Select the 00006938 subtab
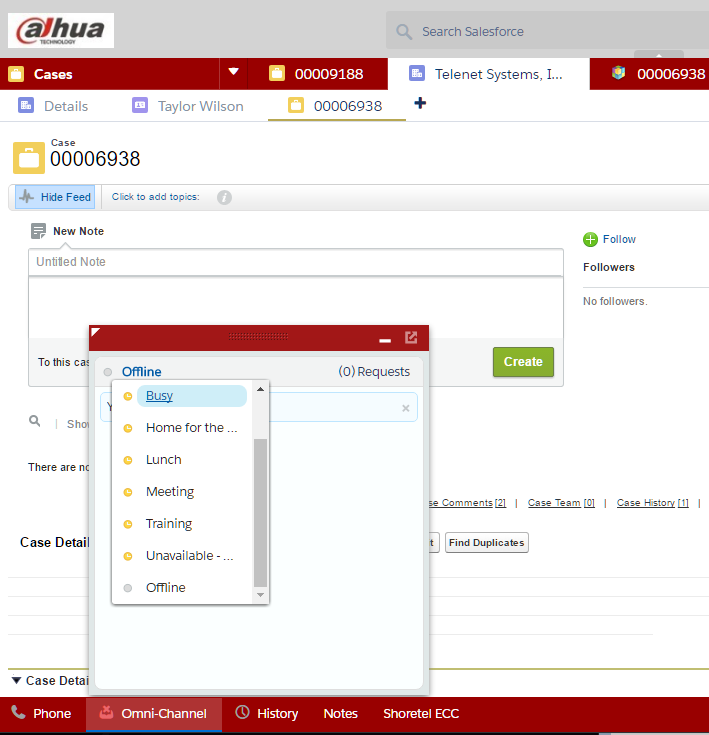Screen dimensions: 709x735 (336, 106)
